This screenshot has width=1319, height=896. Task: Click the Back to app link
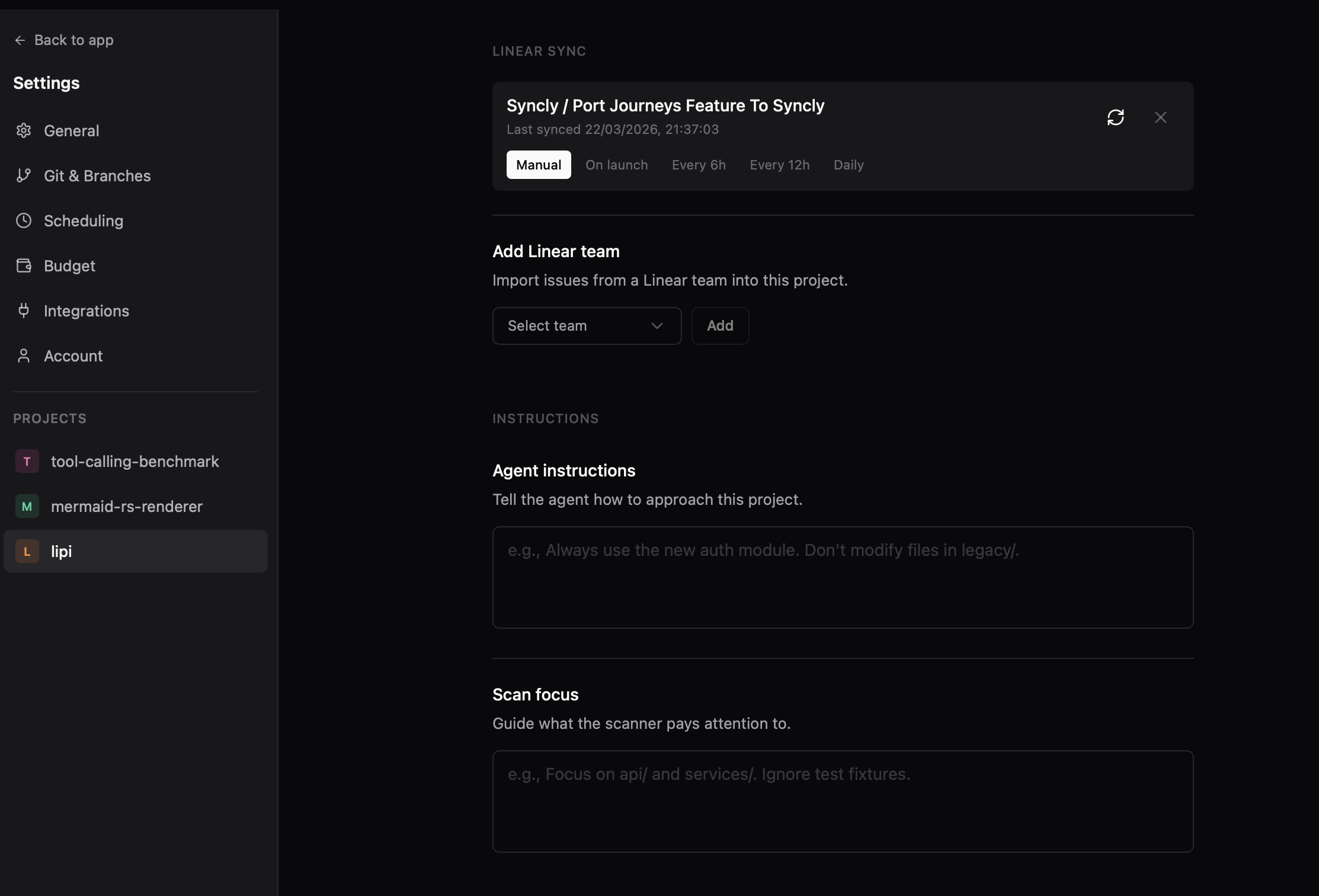(x=73, y=40)
